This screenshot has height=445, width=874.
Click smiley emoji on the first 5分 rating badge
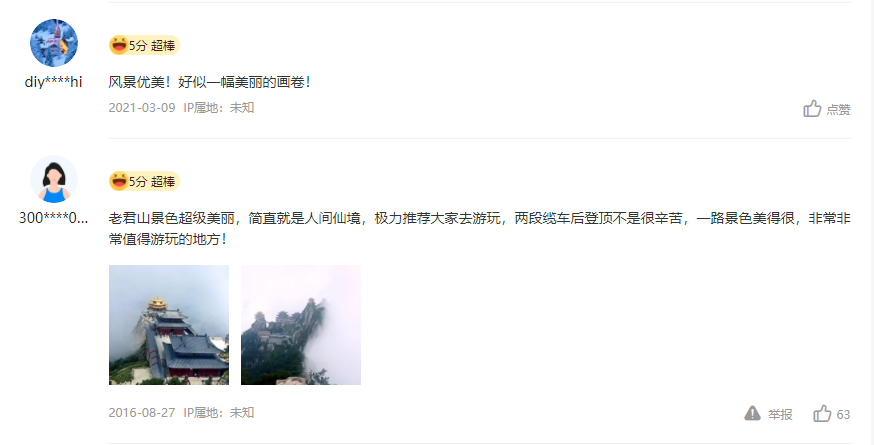click(119, 45)
